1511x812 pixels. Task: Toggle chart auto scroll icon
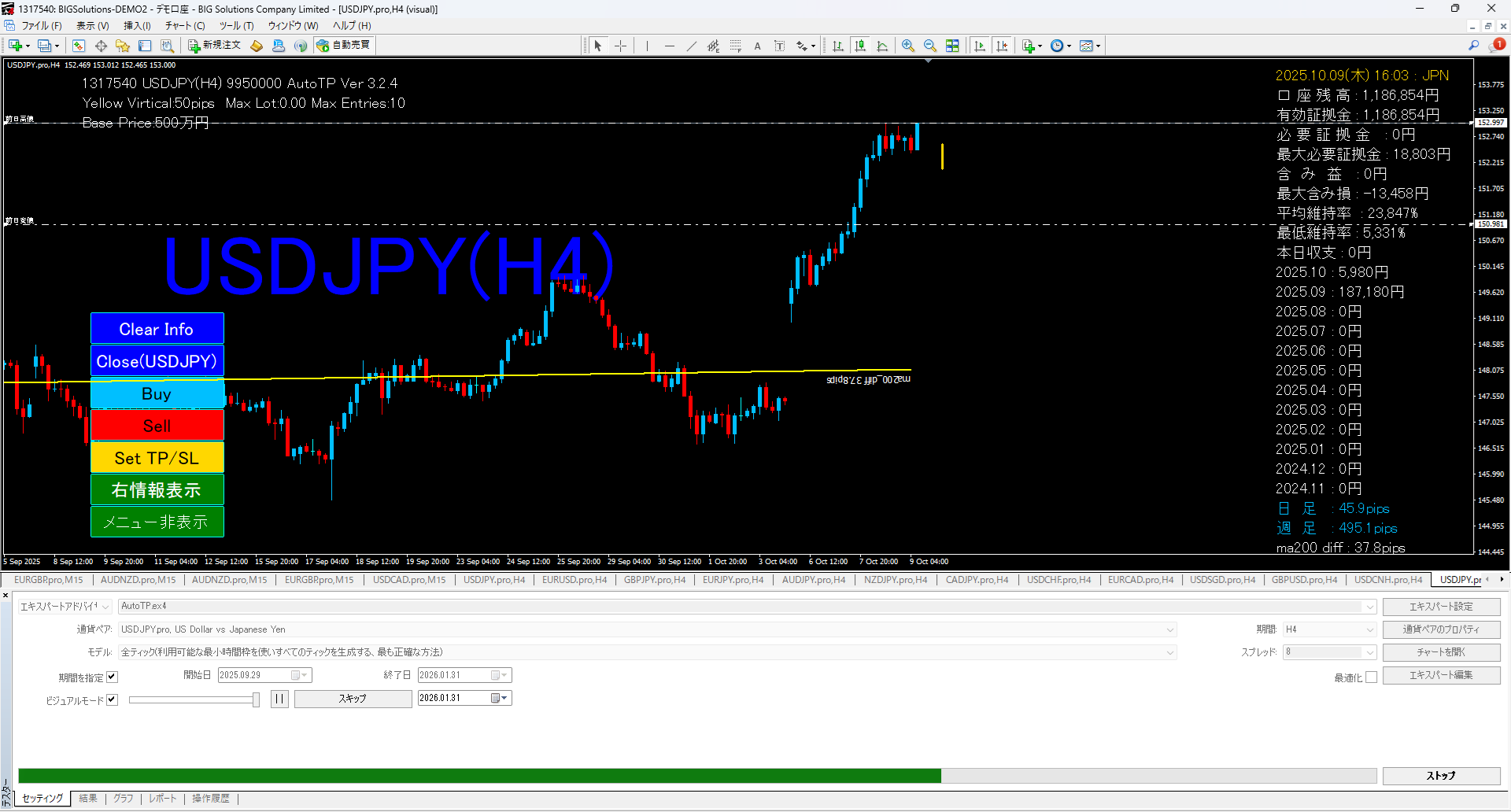click(x=980, y=46)
